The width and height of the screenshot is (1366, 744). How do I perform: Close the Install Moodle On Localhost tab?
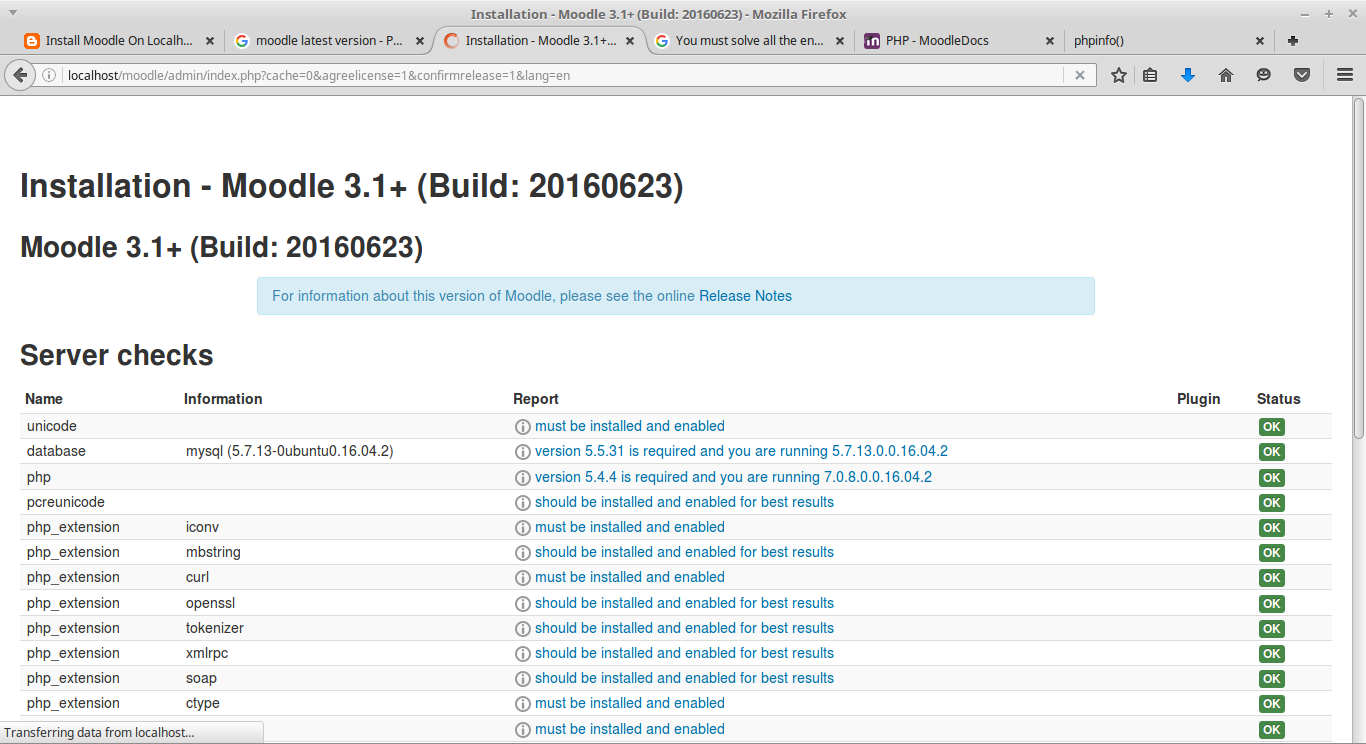pos(210,41)
